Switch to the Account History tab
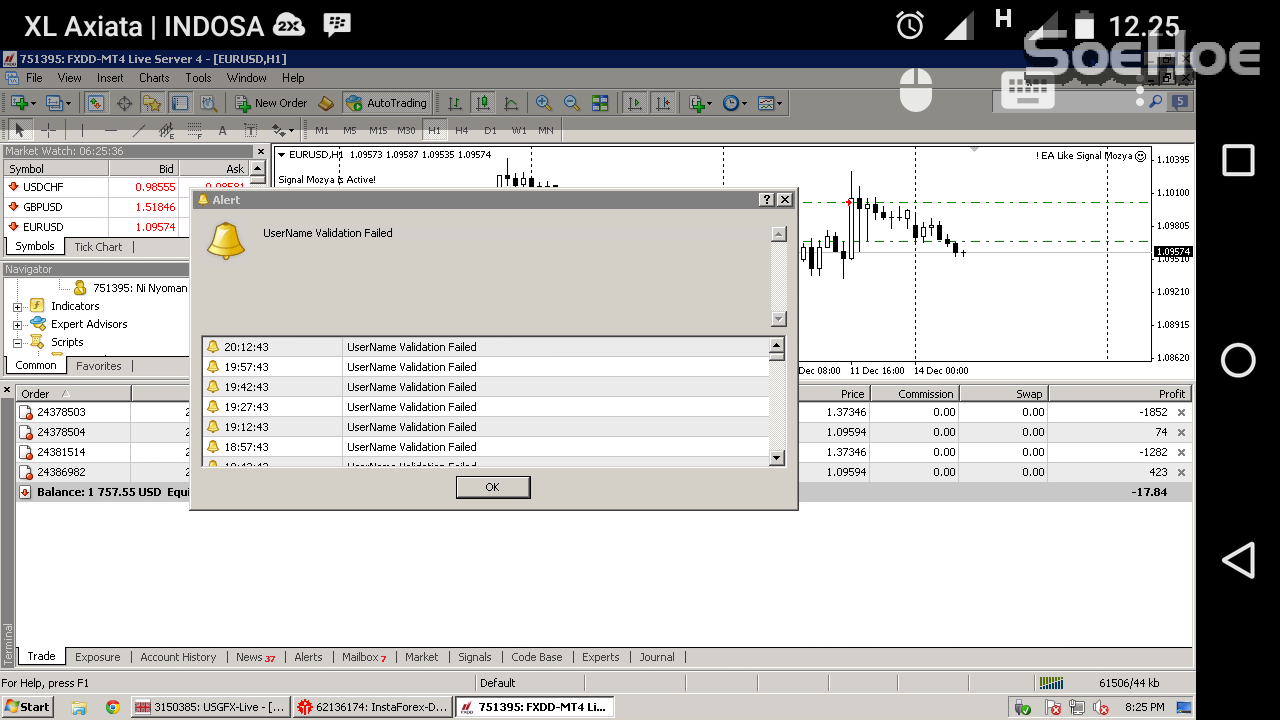 (x=178, y=657)
